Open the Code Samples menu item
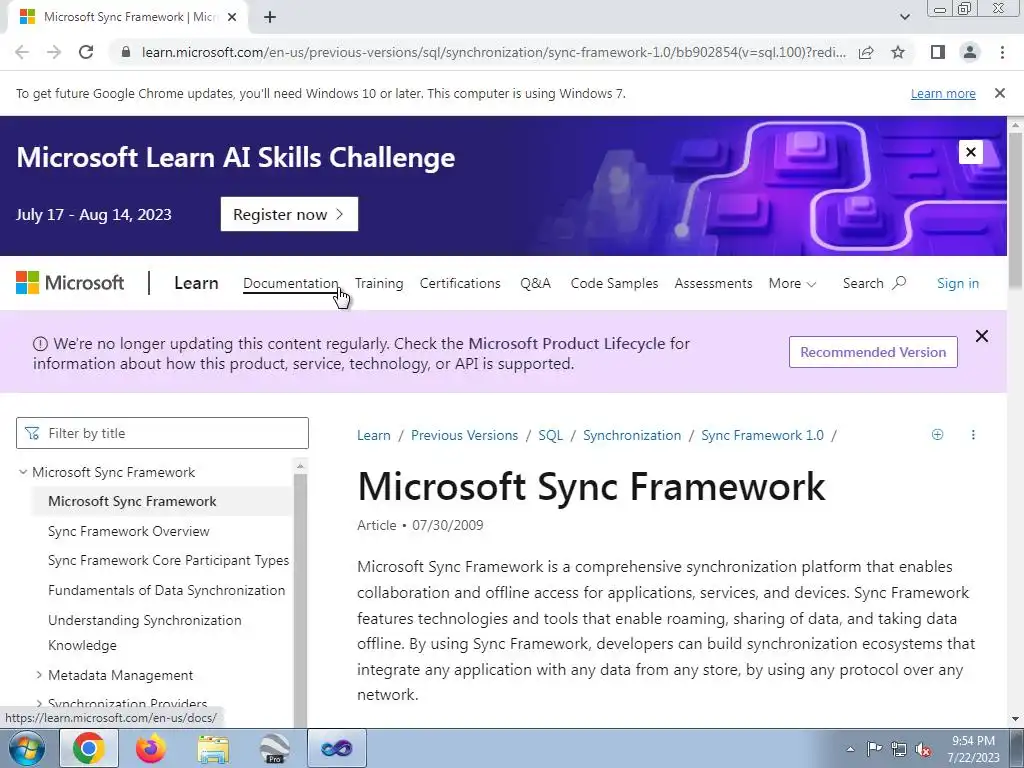 [614, 283]
